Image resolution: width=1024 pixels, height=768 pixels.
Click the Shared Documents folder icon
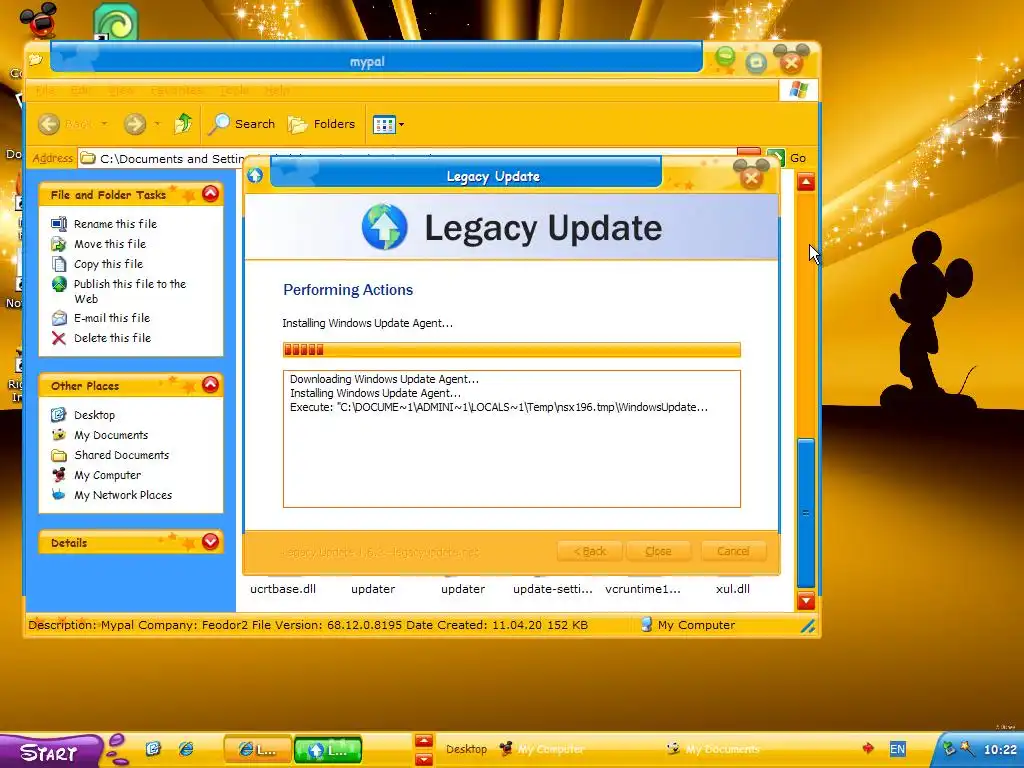[59, 455]
